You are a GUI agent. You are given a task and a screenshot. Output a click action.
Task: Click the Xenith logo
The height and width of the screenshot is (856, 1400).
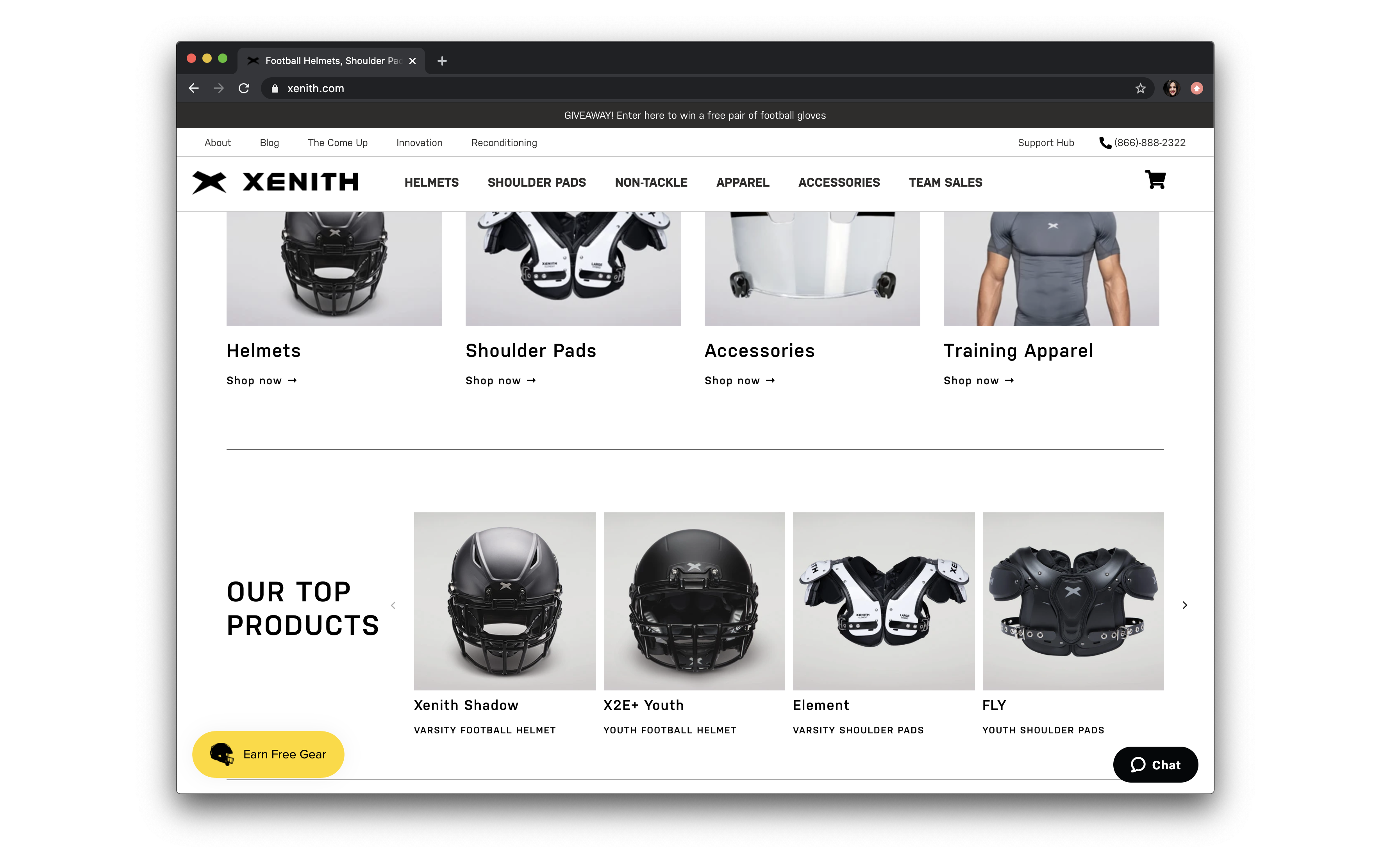275,182
